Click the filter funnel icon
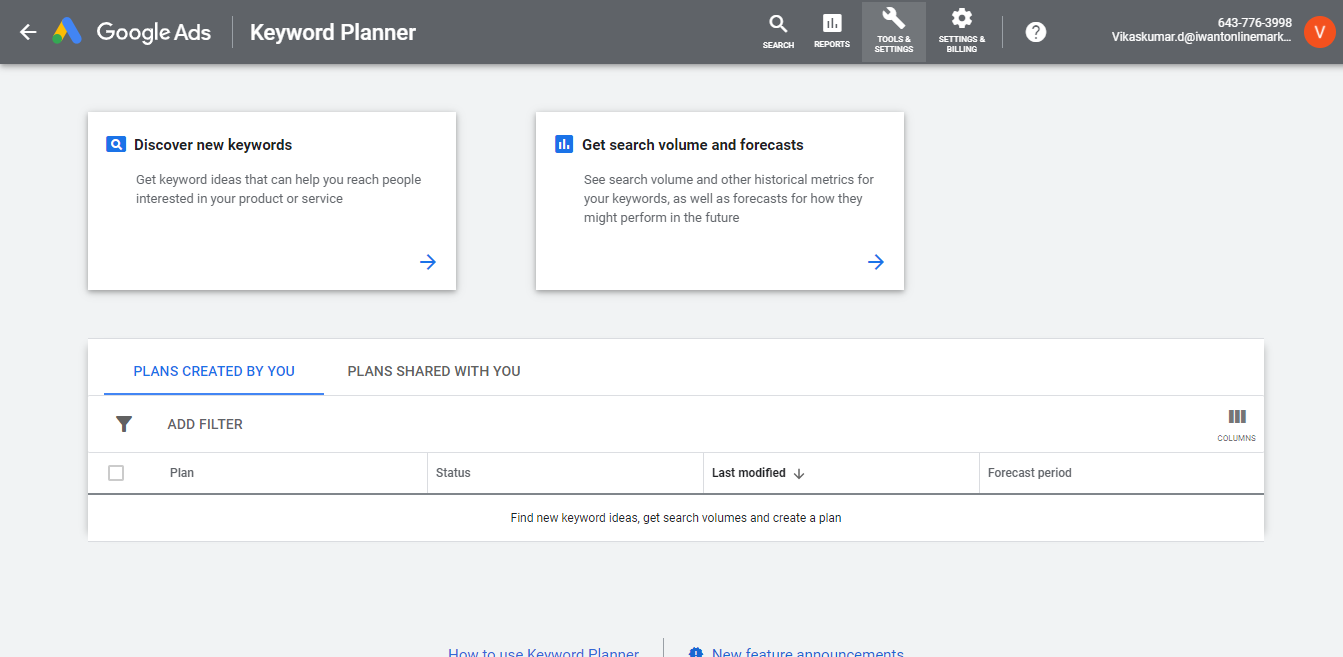Viewport: 1343px width, 657px height. pyautogui.click(x=124, y=424)
